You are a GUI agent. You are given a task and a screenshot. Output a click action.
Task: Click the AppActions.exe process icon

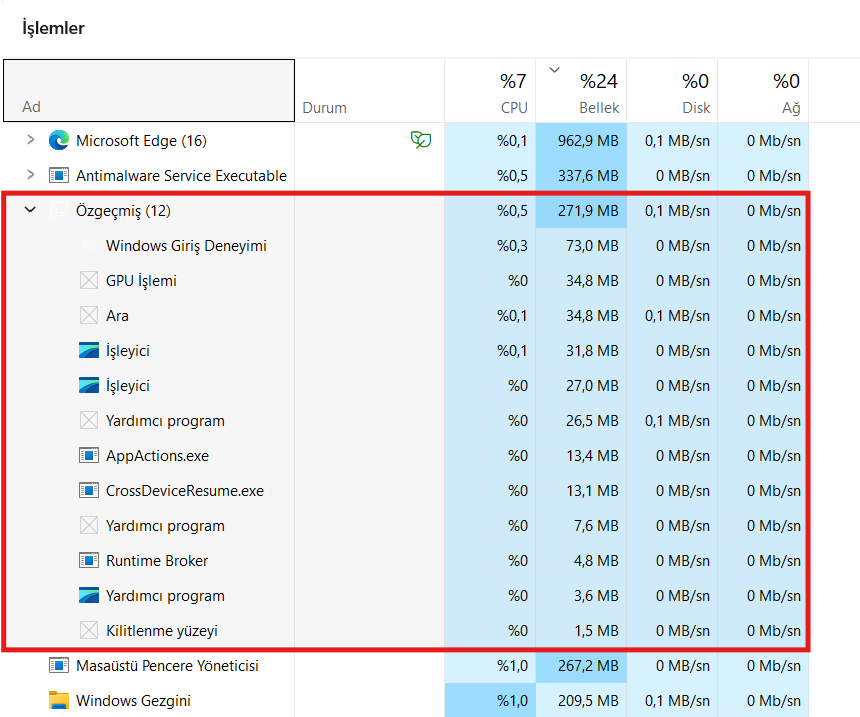(89, 455)
